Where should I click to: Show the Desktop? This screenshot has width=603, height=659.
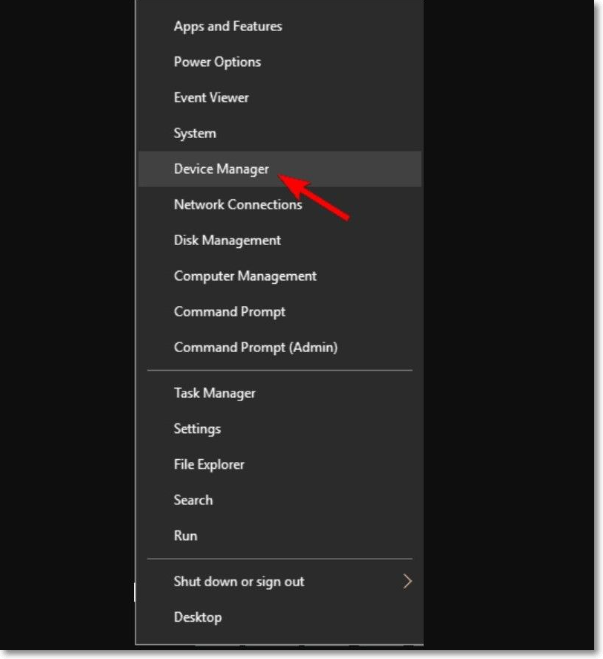click(198, 617)
